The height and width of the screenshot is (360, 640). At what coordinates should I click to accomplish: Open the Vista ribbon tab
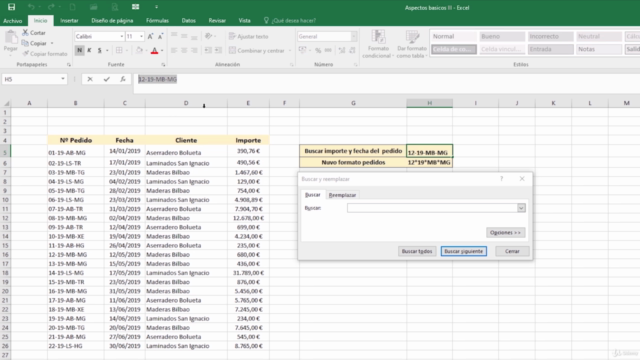pos(244,20)
